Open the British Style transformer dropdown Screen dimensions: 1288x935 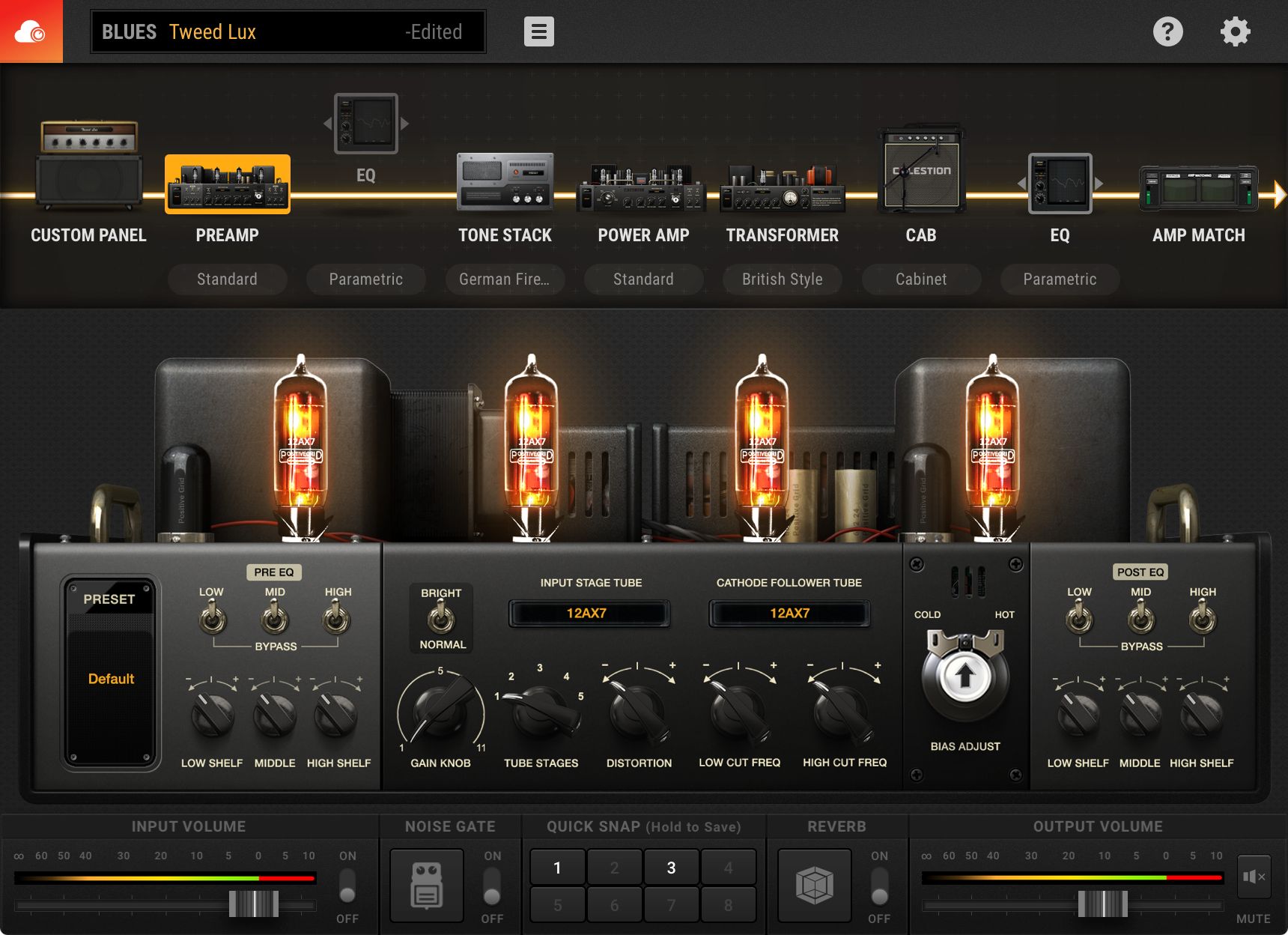[783, 279]
